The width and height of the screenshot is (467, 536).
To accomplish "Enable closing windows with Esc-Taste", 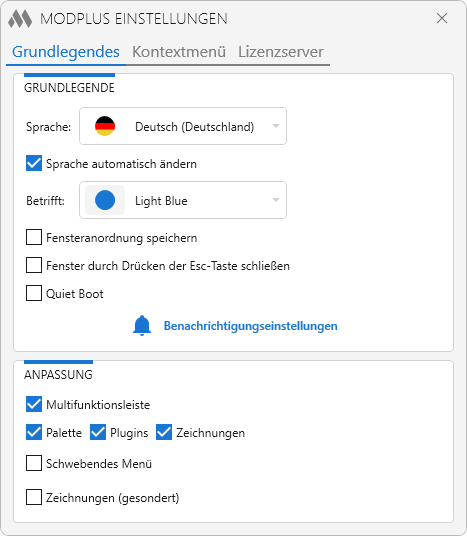I will (34, 265).
